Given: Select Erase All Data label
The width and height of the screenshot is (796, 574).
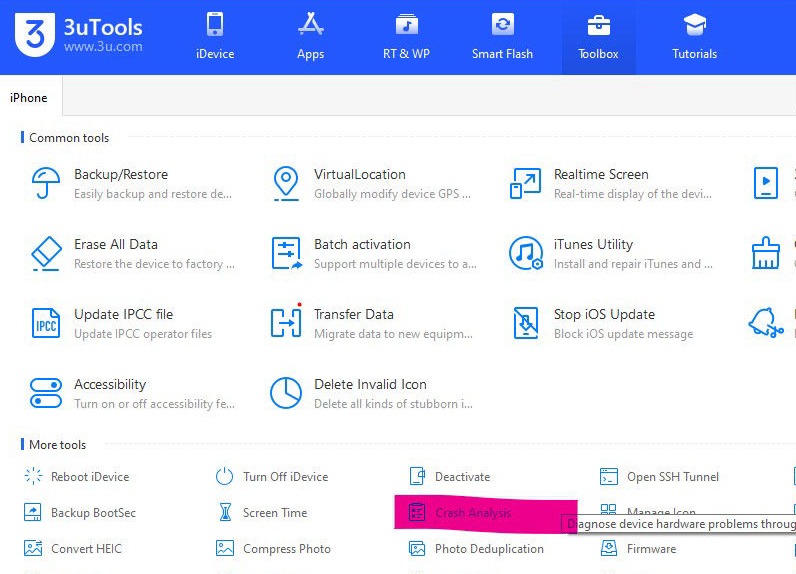Looking at the screenshot, I should [x=116, y=244].
